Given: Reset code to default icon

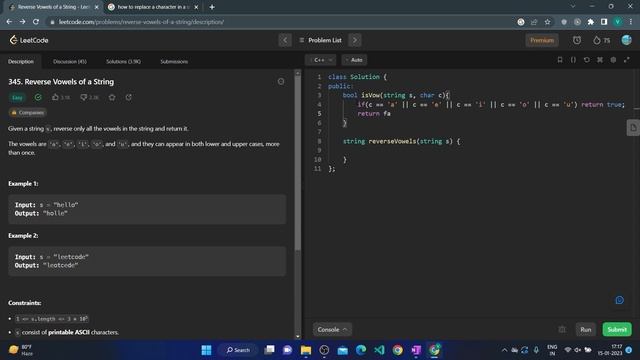Looking at the screenshot, I should pyautogui.click(x=587, y=60).
